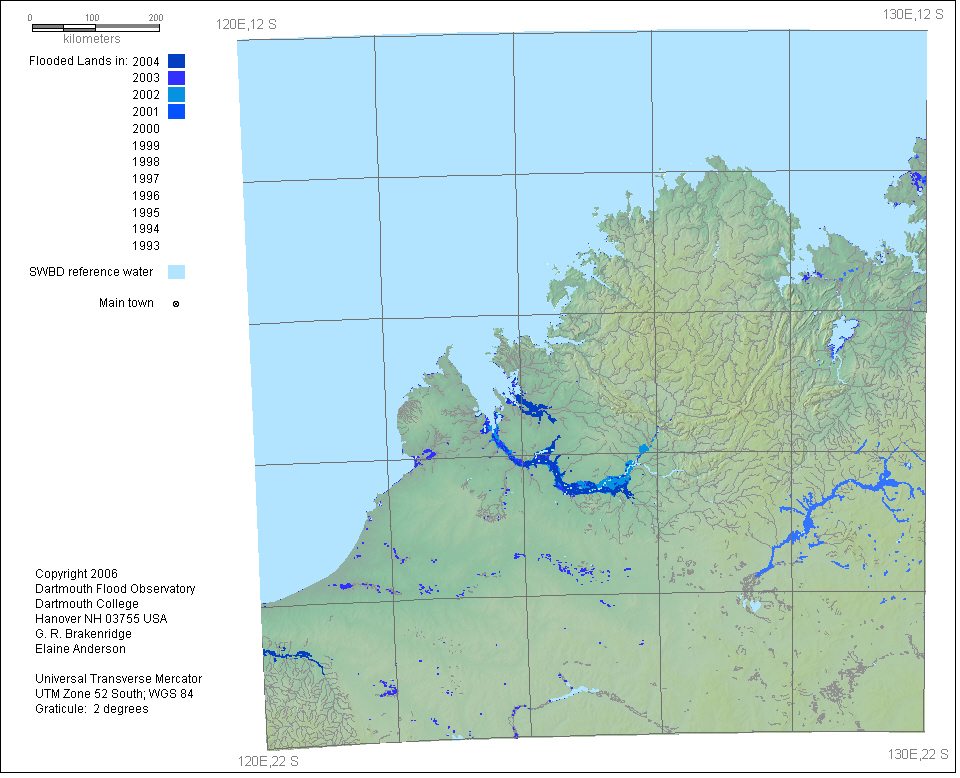960x778 pixels.
Task: Select the 2003 flood legend swatch
Action: pyautogui.click(x=176, y=78)
